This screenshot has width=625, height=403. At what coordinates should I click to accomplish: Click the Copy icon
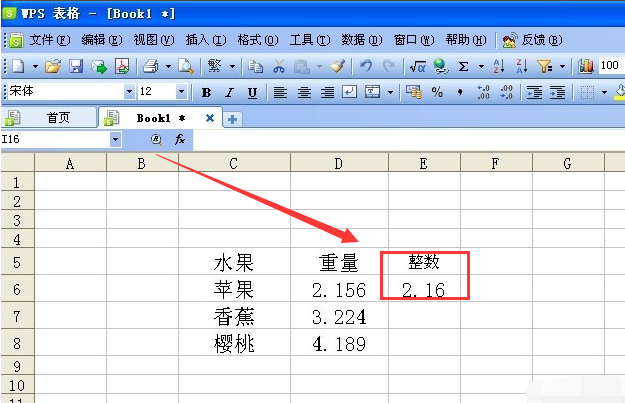[255, 67]
